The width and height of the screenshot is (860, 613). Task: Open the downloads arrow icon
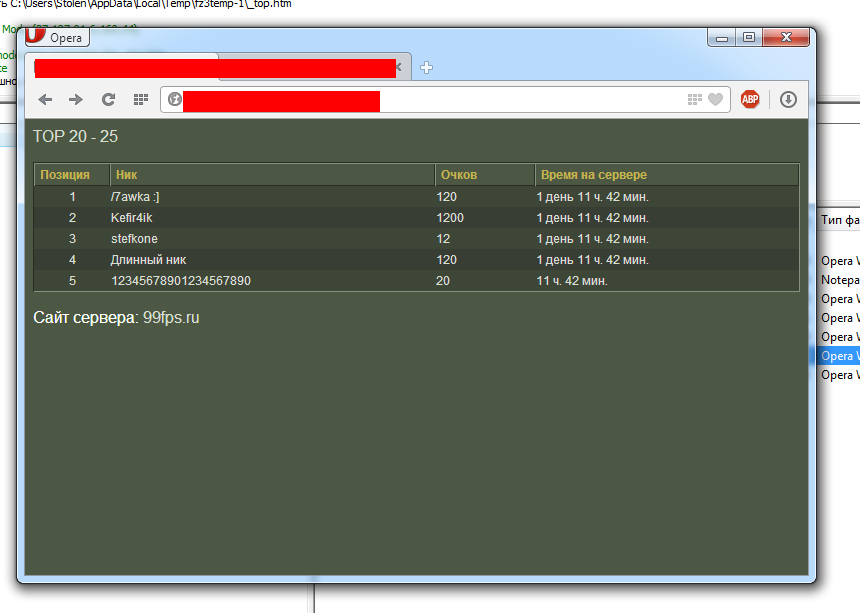(788, 99)
